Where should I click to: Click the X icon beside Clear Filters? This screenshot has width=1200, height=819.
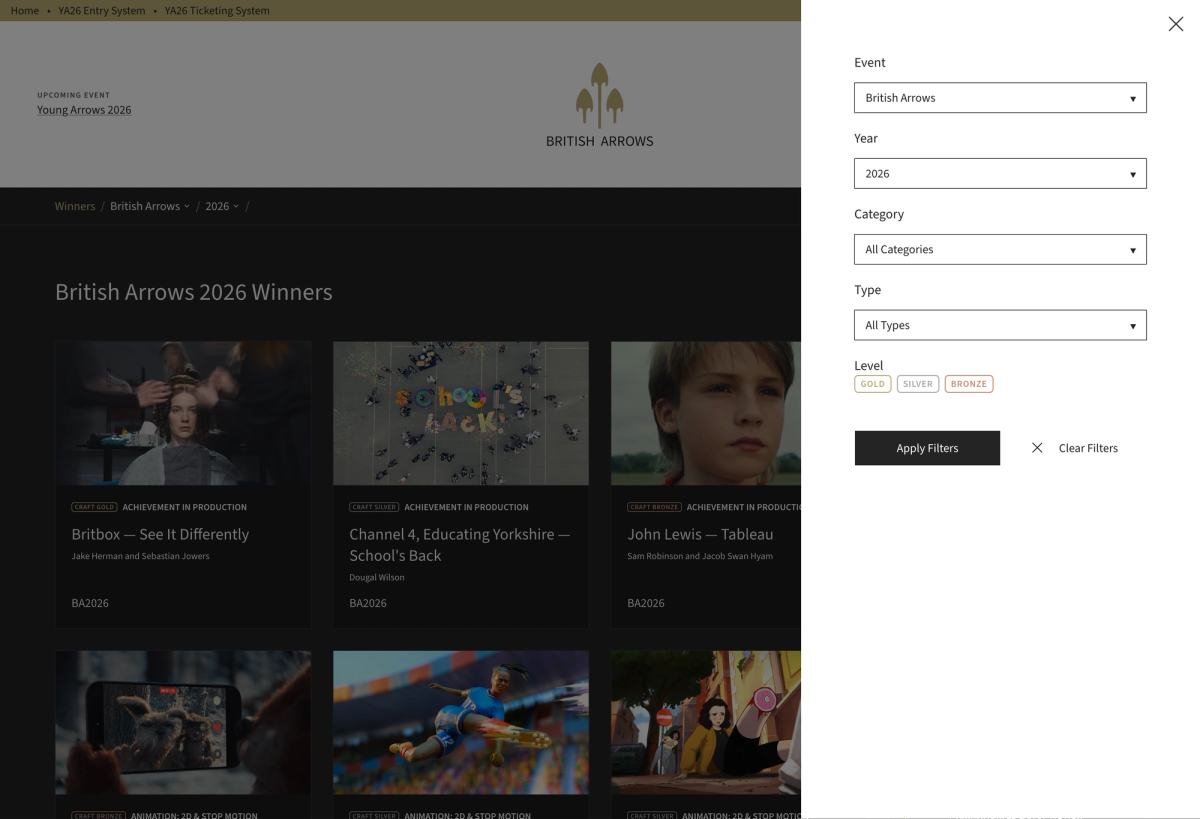[x=1037, y=448]
